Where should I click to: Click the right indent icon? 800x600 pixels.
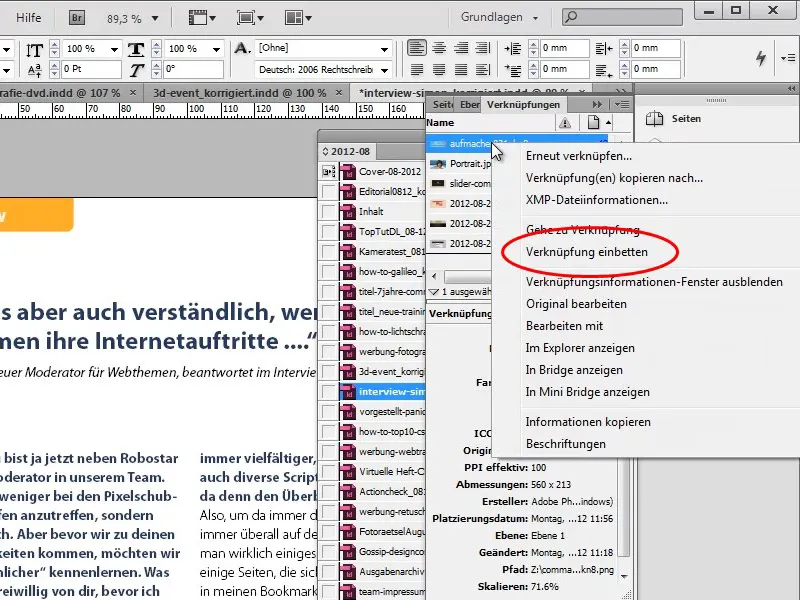pos(604,49)
